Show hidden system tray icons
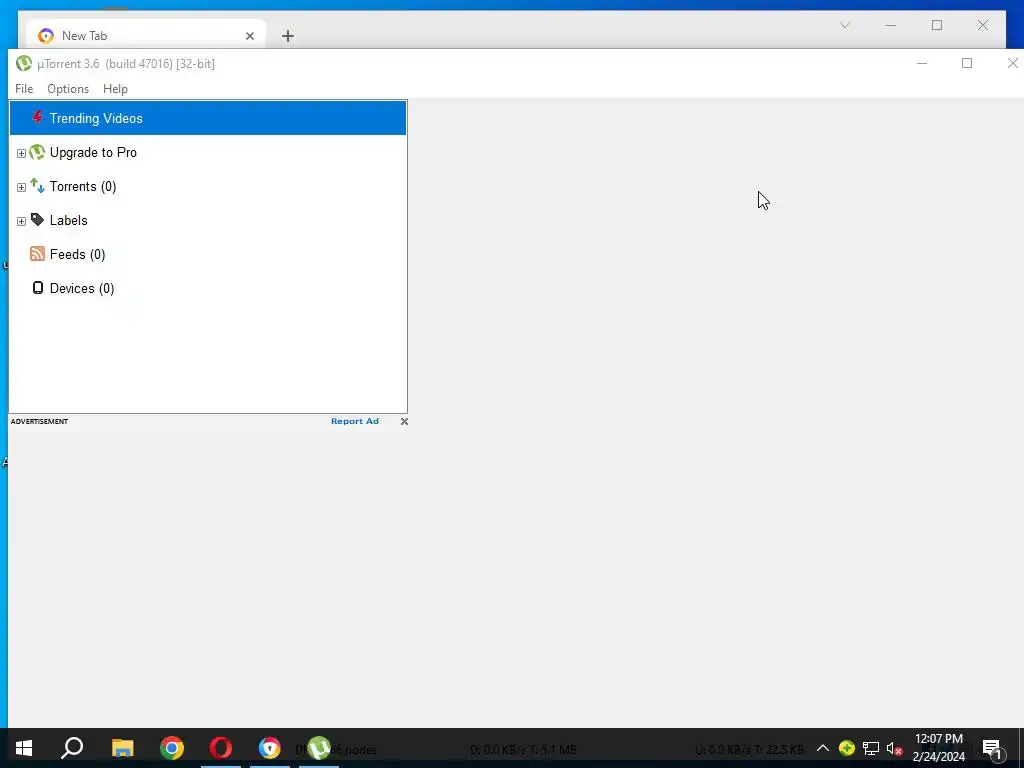 tap(823, 748)
